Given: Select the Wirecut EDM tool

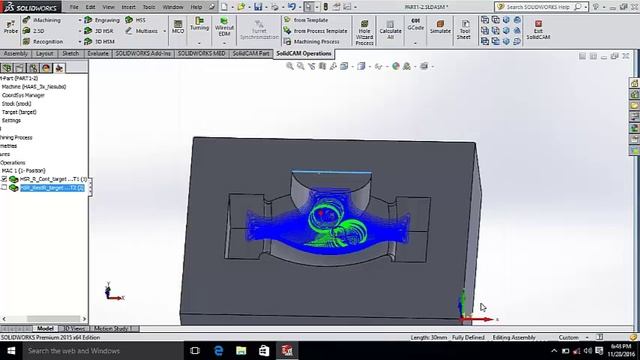Looking at the screenshot, I should tap(224, 27).
